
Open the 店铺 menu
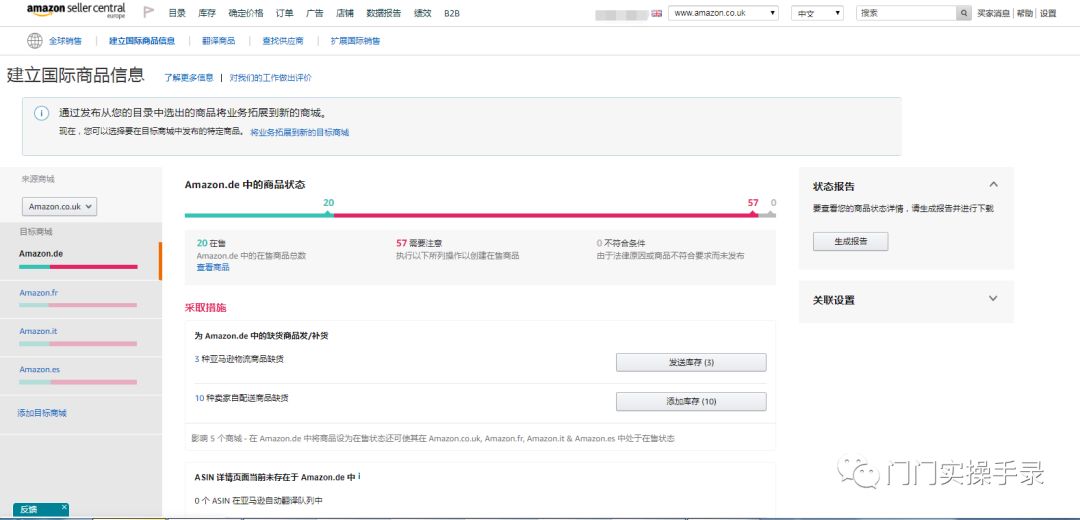[x=344, y=13]
